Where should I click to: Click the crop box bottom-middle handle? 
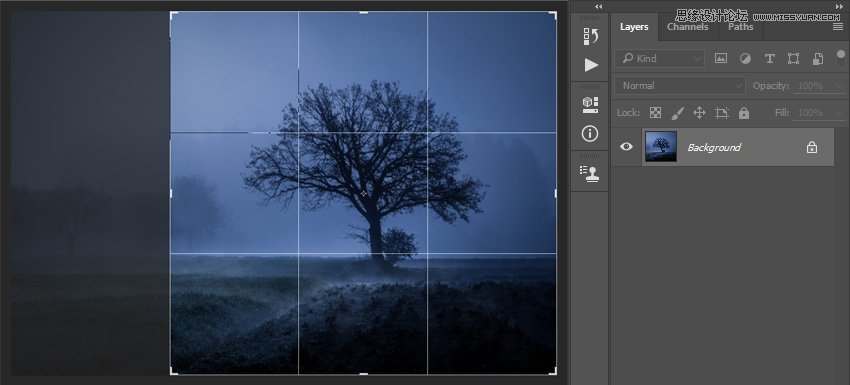click(363, 374)
